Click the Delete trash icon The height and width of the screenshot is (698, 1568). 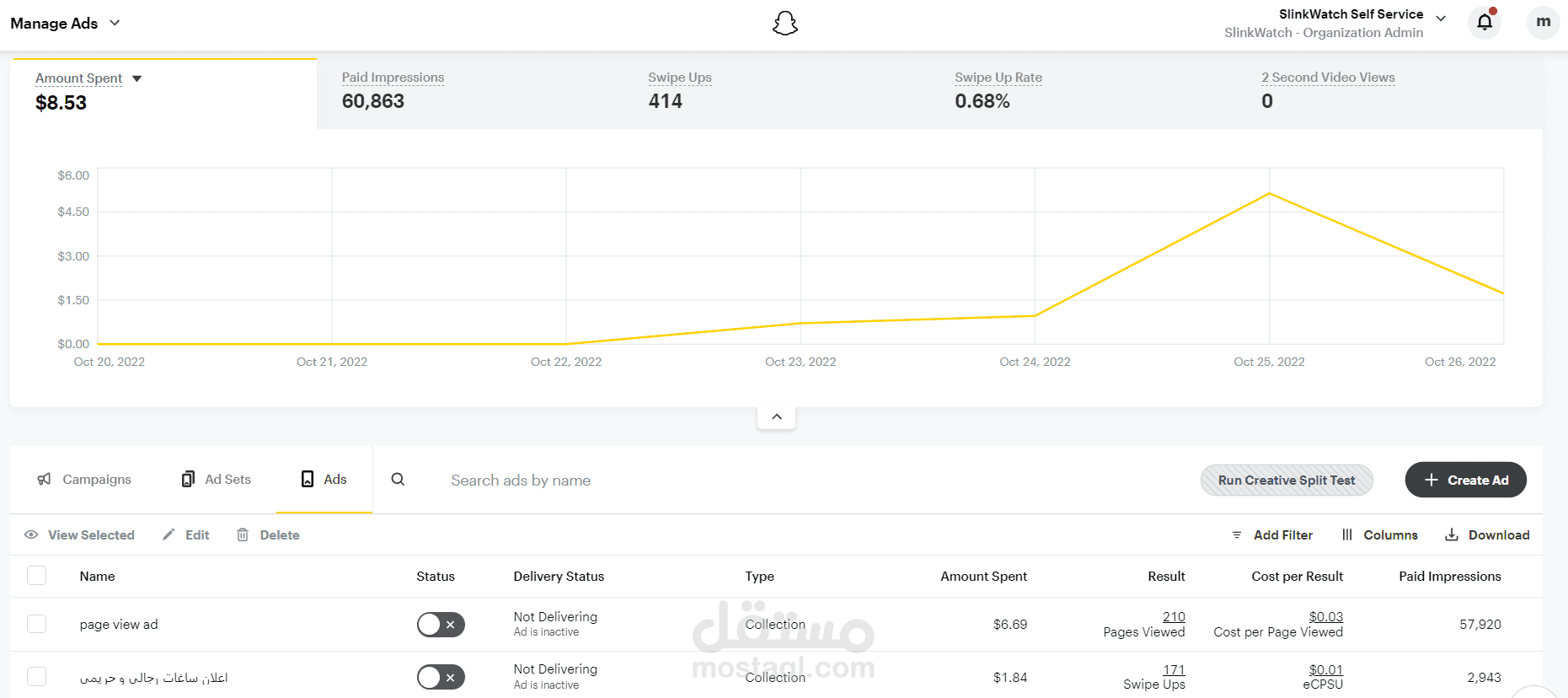(243, 534)
